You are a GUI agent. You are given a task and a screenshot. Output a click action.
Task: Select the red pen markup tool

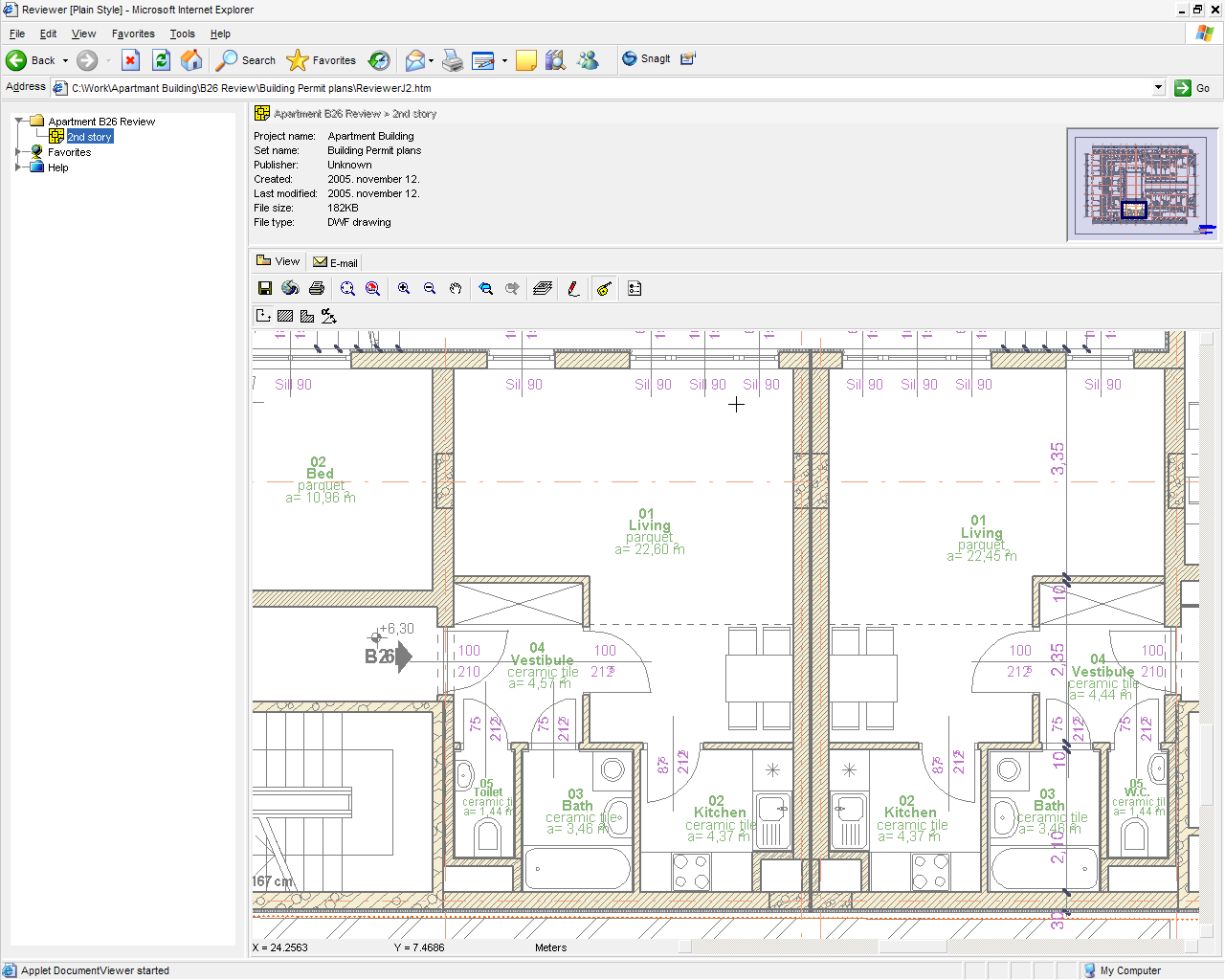click(573, 288)
